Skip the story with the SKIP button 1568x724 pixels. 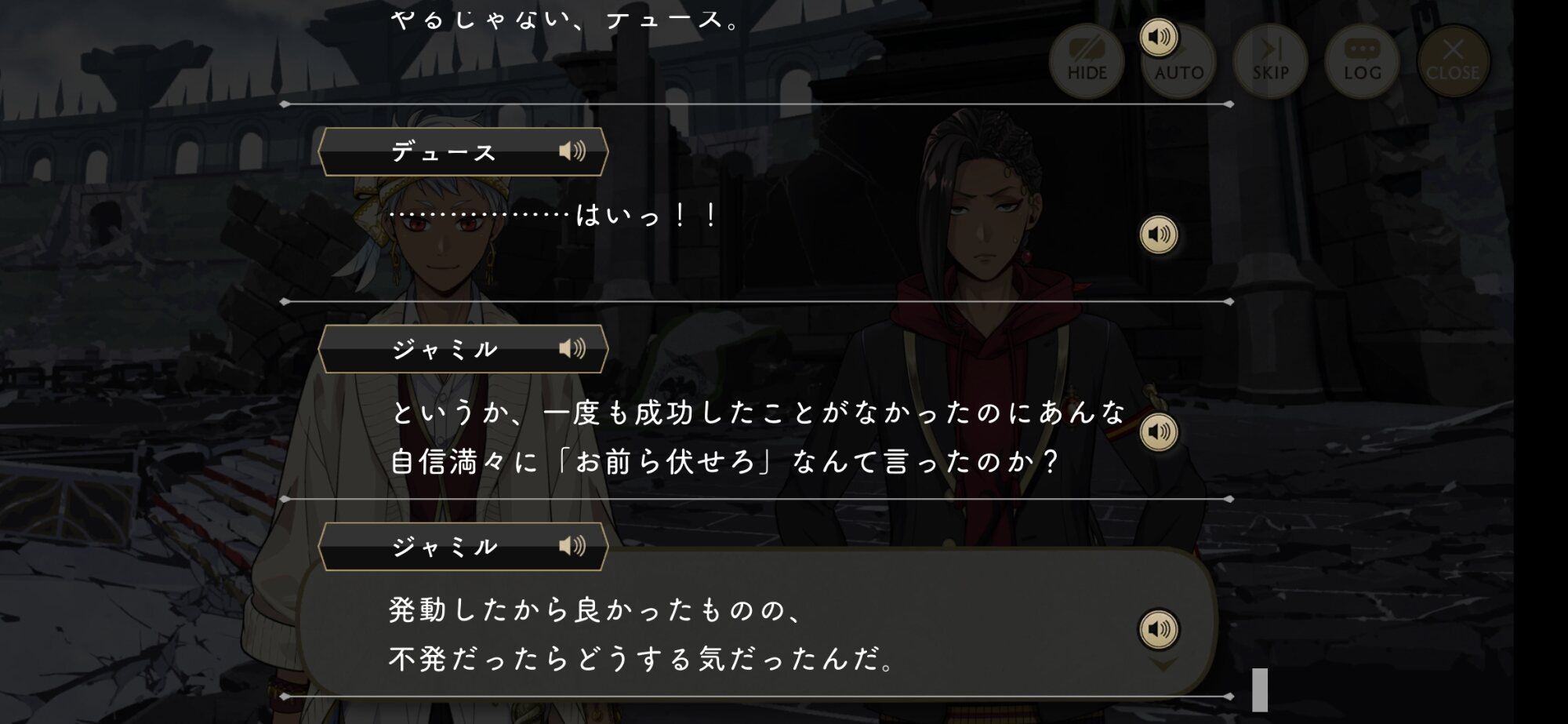(x=1270, y=61)
